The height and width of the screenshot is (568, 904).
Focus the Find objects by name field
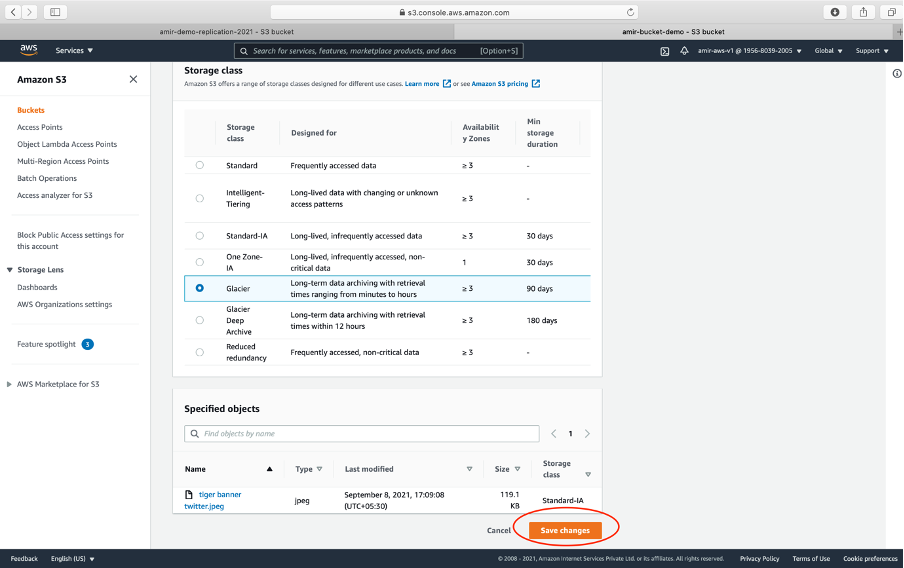(x=361, y=434)
